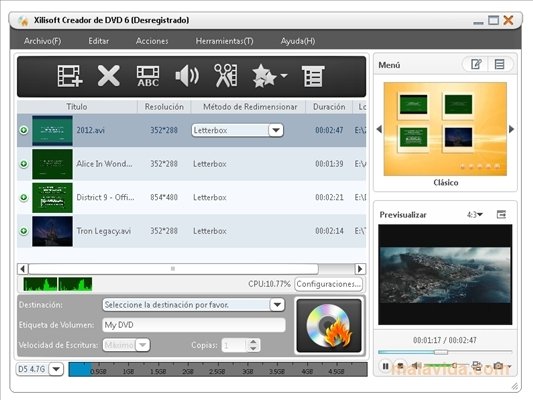Click the Remove (X) toolbar icon

[x=108, y=76]
